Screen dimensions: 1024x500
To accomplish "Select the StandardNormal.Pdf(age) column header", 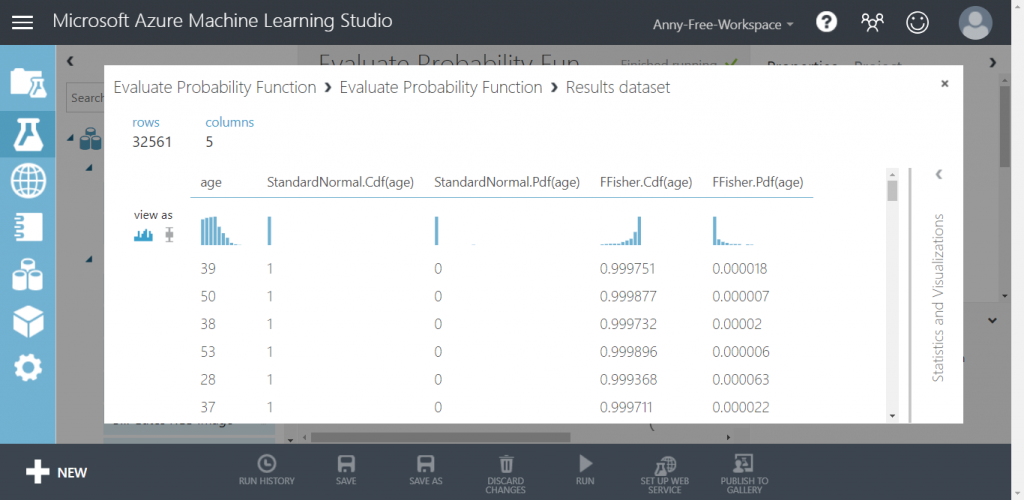I will coord(507,183).
